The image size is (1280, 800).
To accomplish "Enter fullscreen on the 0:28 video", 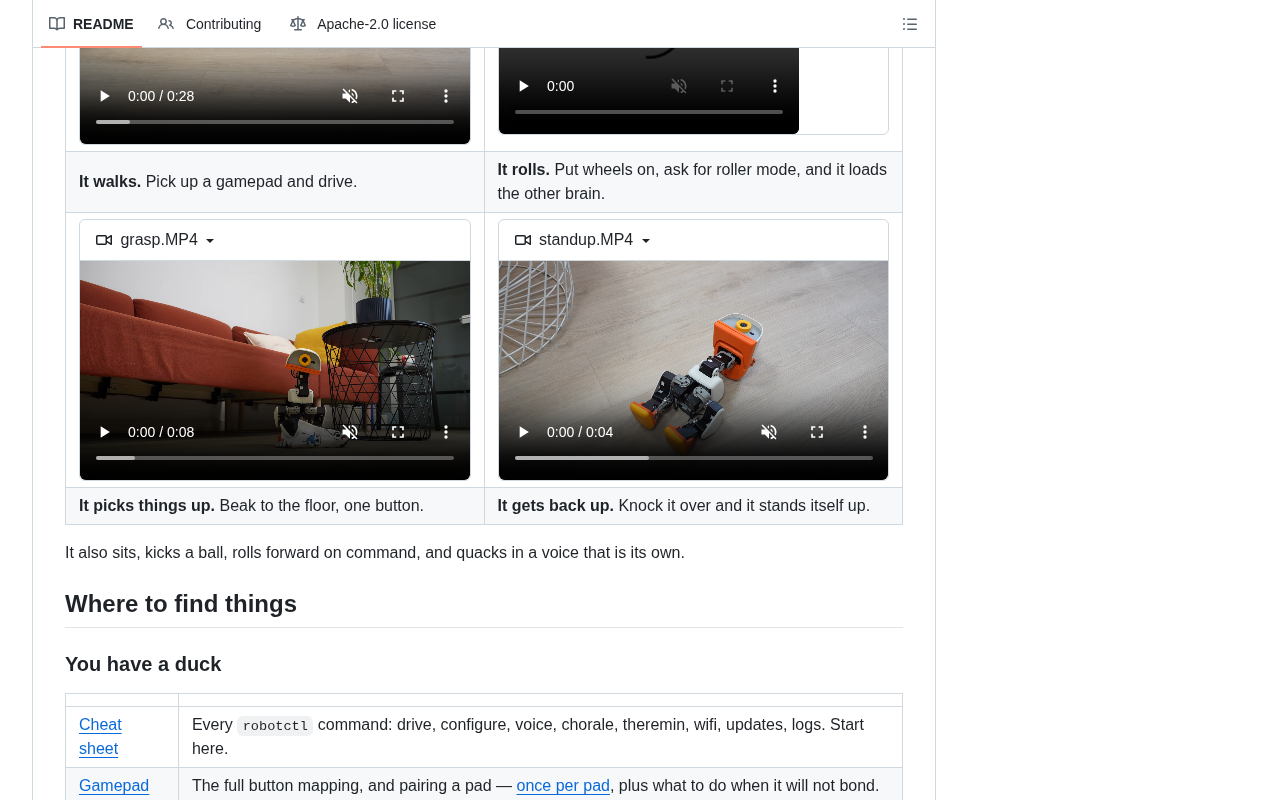I will pyautogui.click(x=398, y=96).
